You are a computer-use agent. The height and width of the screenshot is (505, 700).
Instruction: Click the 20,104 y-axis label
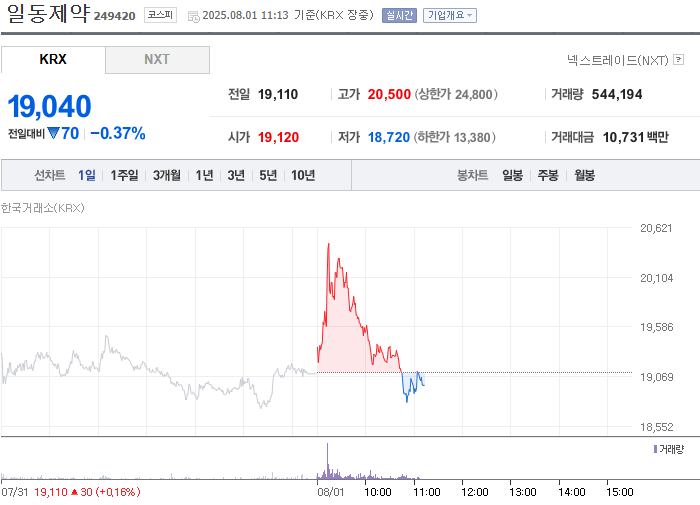[x=656, y=278]
